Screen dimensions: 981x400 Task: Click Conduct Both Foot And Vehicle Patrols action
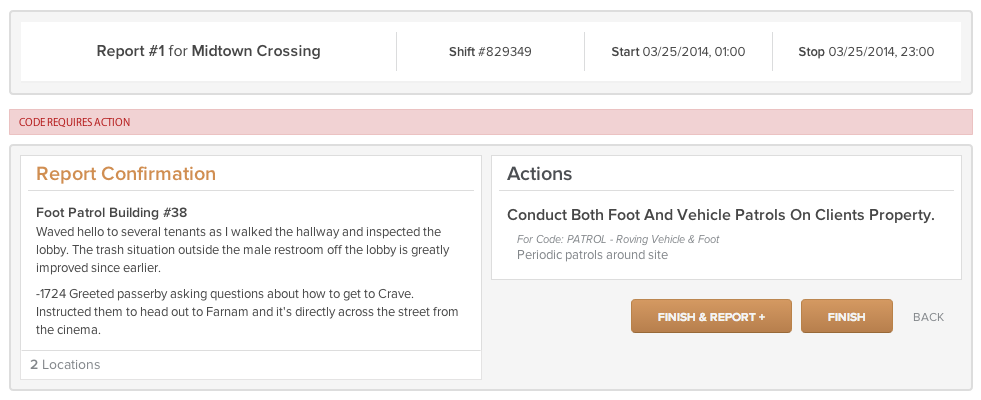(721, 215)
